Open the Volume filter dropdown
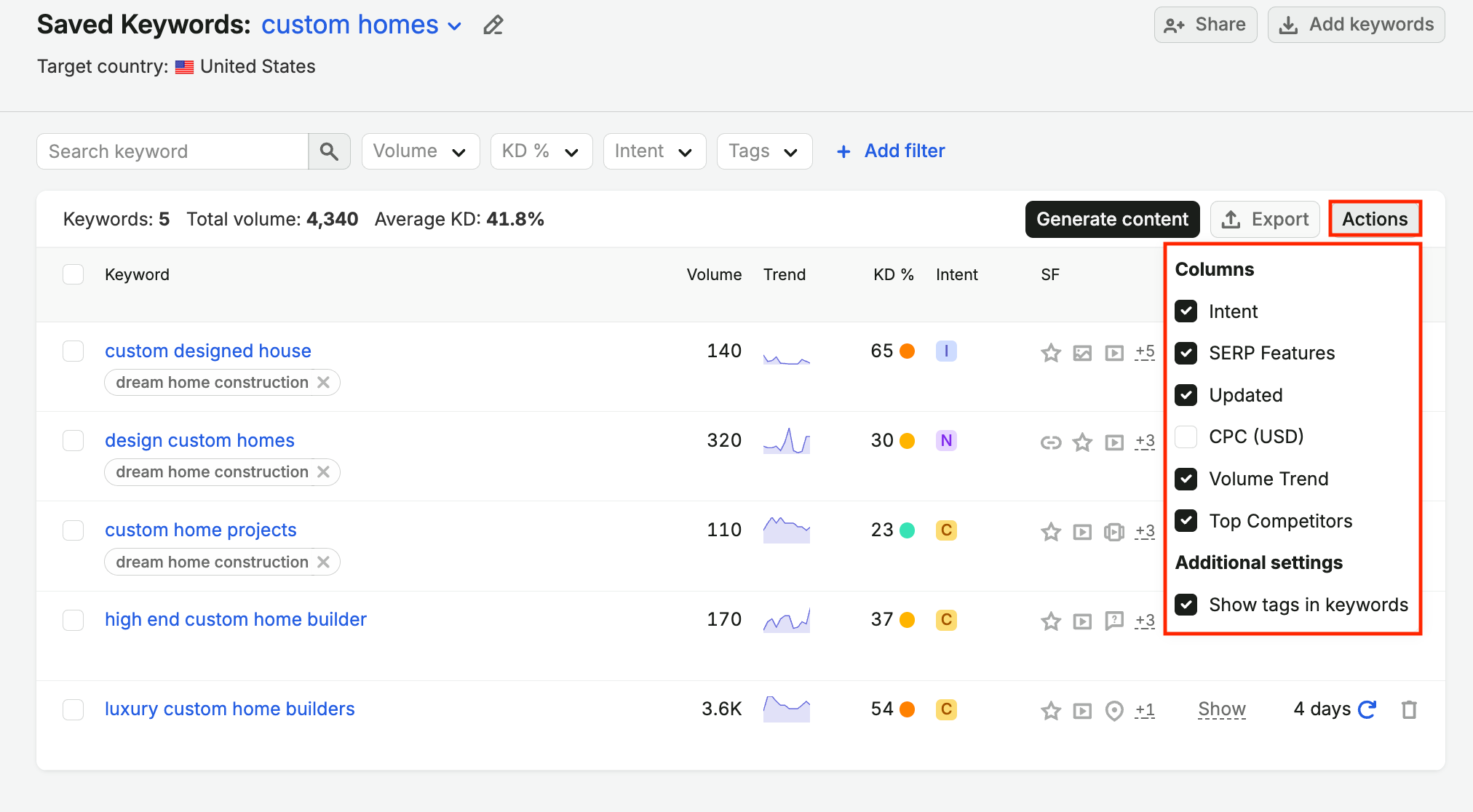This screenshot has height=812, width=1473. click(x=421, y=151)
